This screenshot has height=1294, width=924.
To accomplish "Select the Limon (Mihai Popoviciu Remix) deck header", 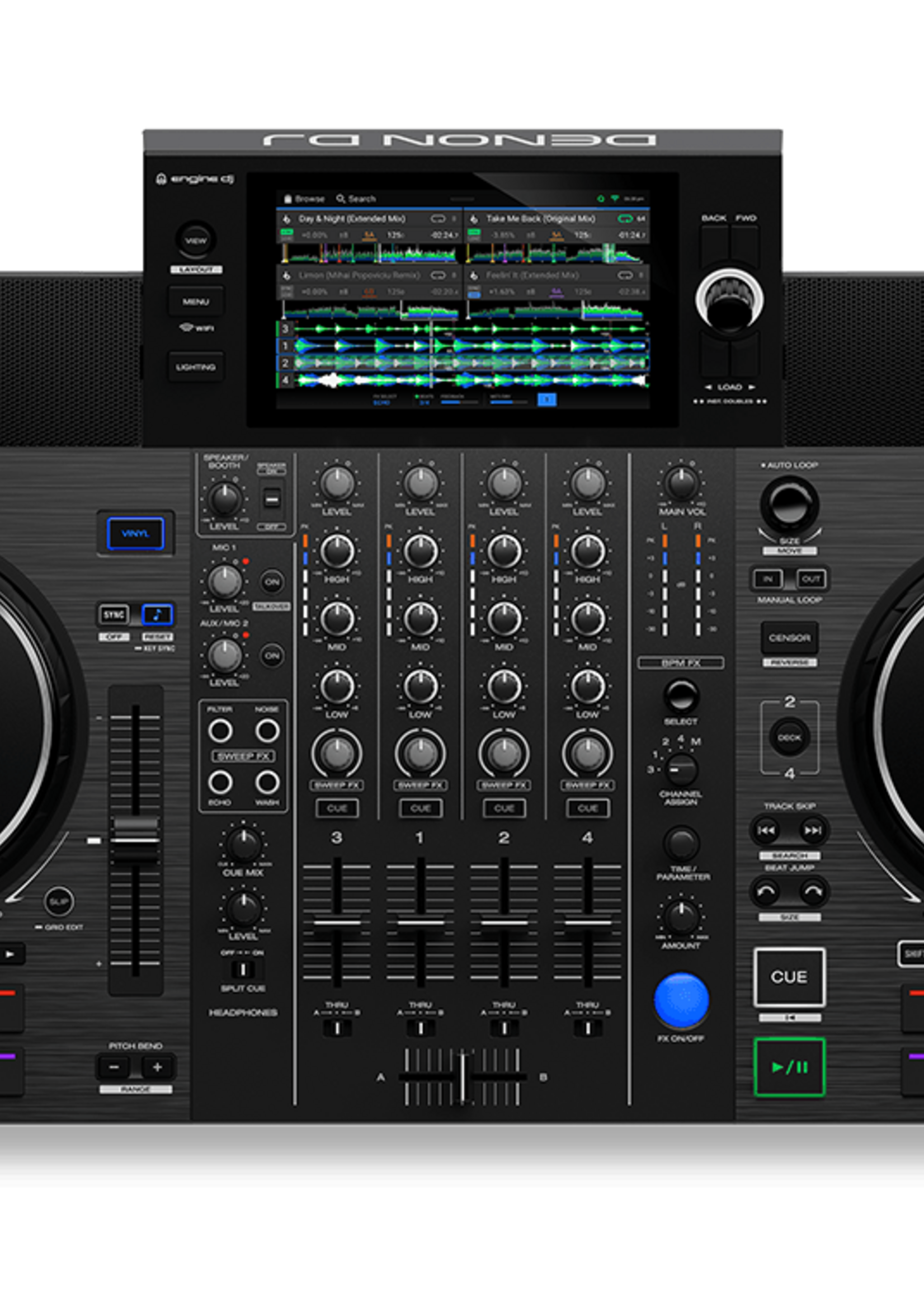I will pyautogui.click(x=369, y=275).
